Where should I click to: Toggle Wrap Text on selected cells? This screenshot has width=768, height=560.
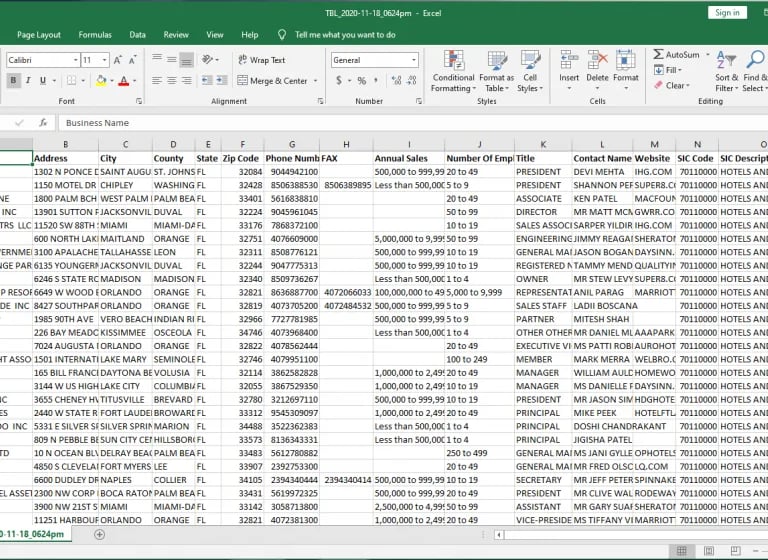point(262,60)
